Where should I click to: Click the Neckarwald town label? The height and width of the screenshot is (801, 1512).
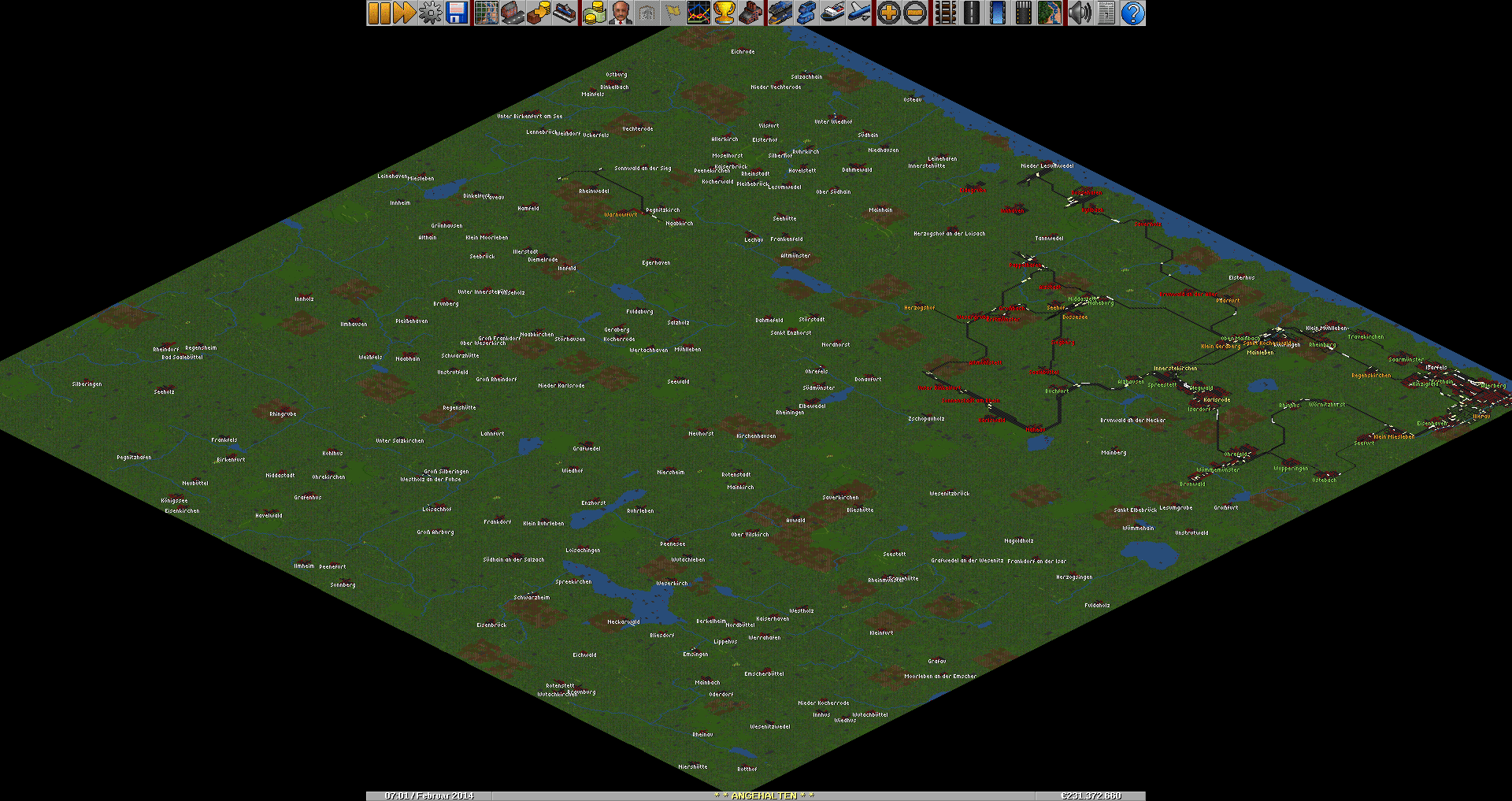(623, 622)
